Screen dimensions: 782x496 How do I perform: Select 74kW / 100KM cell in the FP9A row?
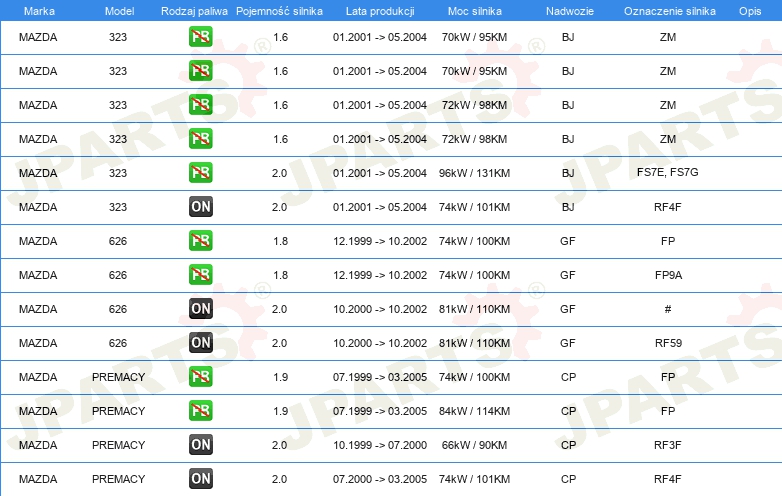point(474,275)
